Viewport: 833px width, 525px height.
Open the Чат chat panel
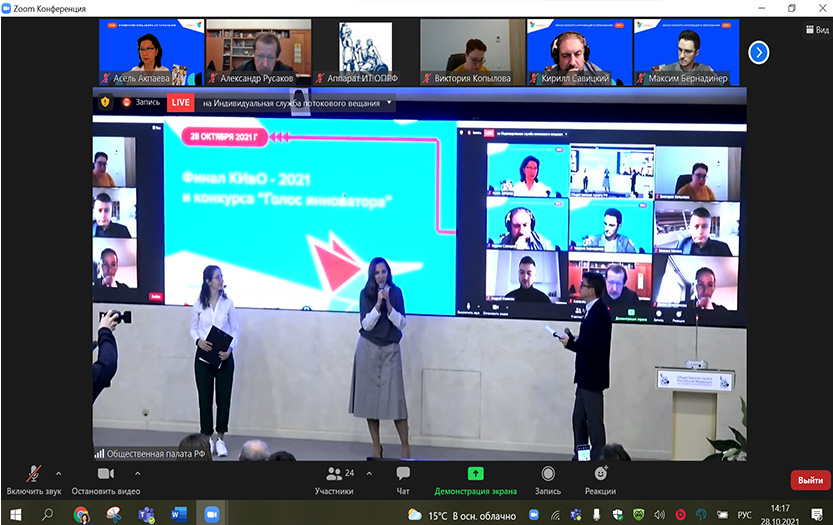pos(403,478)
